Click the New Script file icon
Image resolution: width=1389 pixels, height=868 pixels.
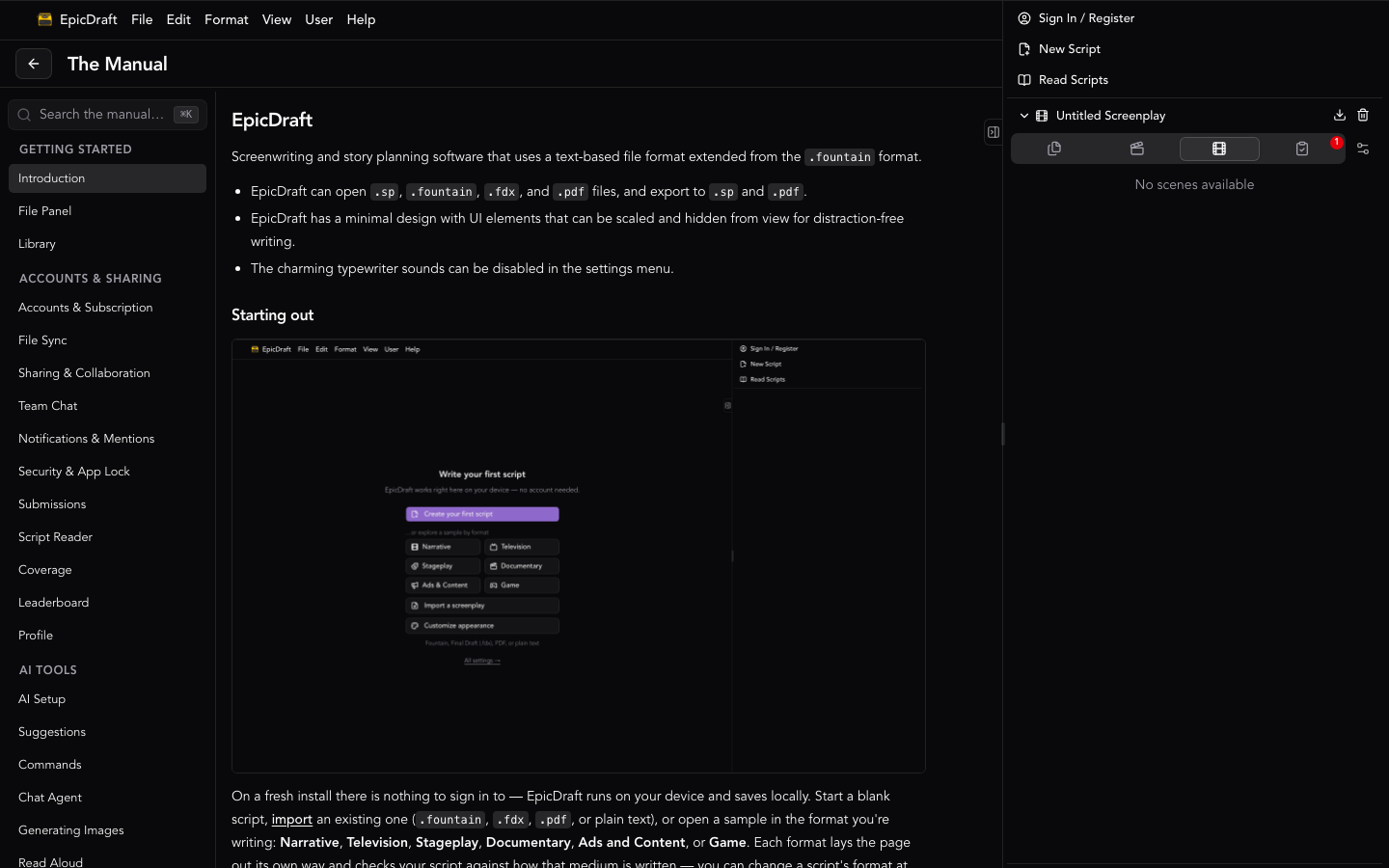click(x=1024, y=49)
